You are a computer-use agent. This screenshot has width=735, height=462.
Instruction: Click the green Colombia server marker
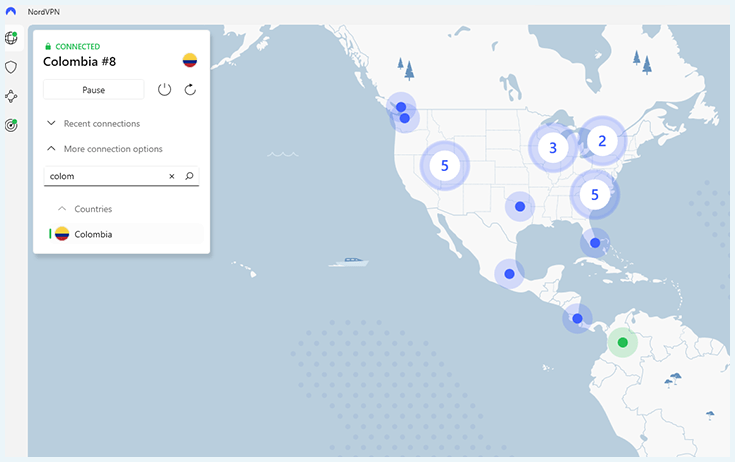coord(622,343)
